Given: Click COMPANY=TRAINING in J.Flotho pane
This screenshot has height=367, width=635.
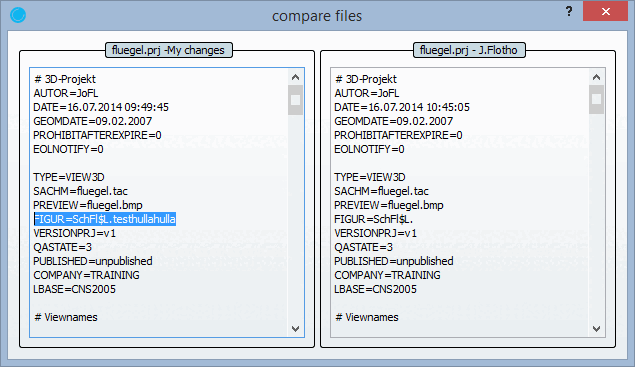Looking at the screenshot, I should click(387, 275).
